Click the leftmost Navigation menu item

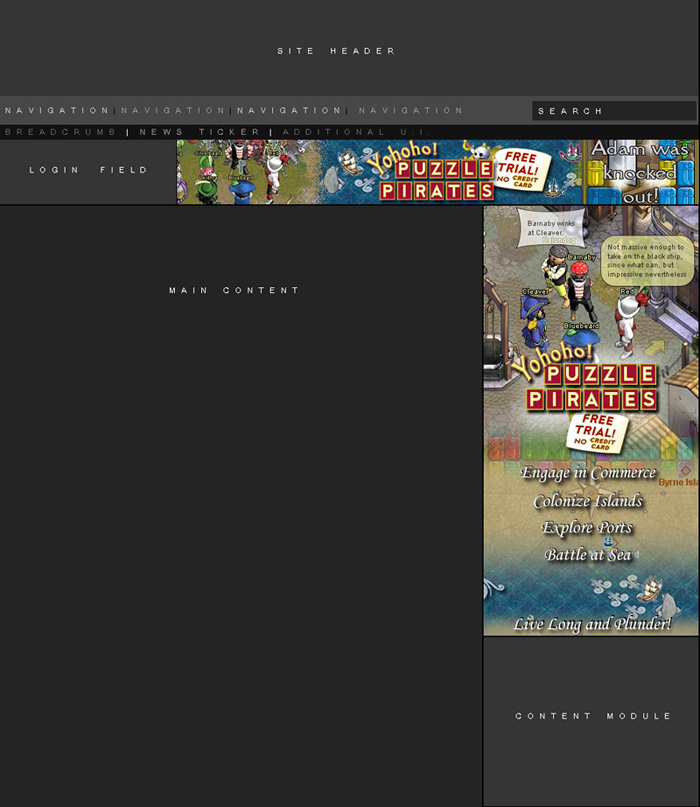[57, 111]
